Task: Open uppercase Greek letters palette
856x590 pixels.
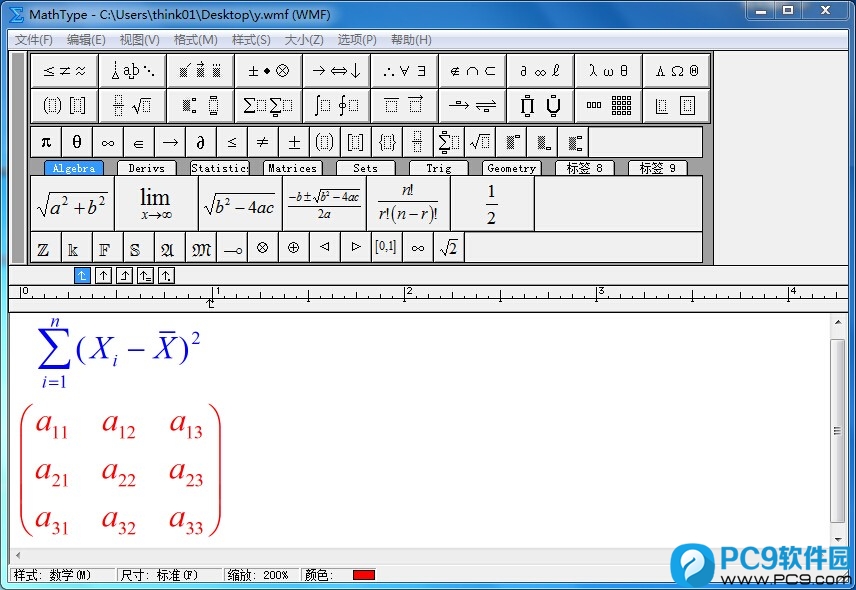Action: 676,70
